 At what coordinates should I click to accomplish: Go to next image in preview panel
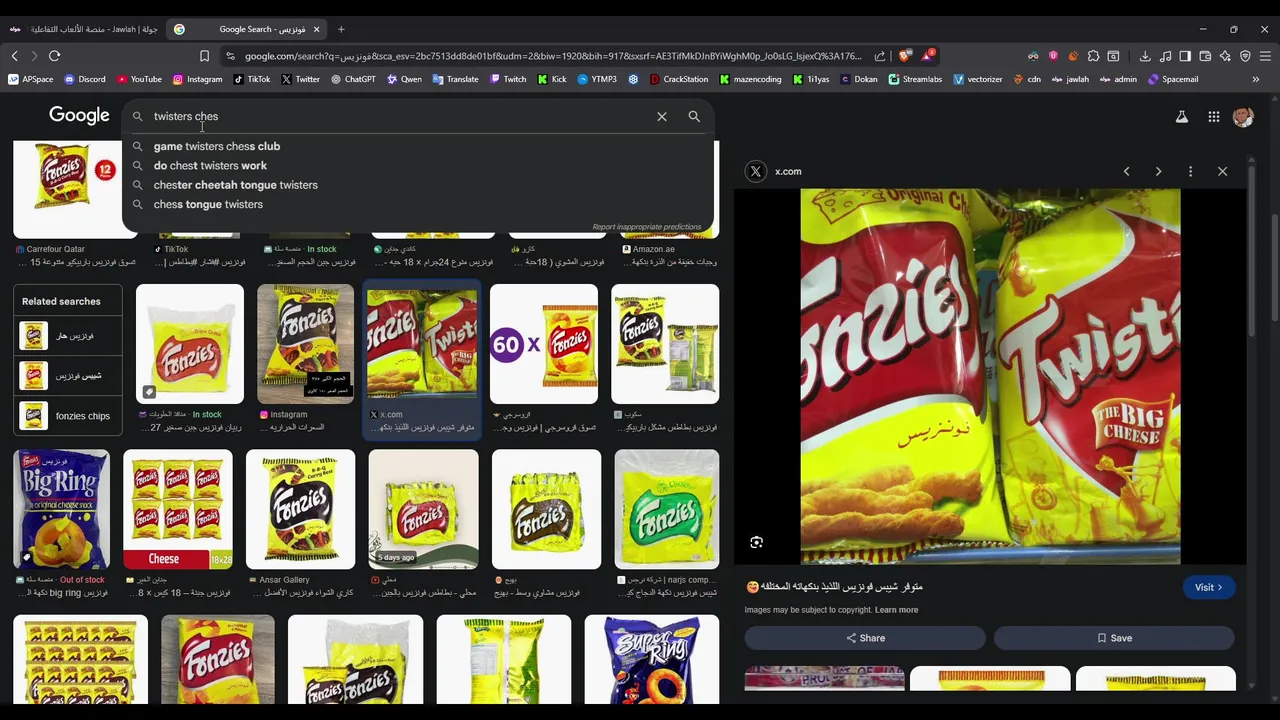click(x=1158, y=172)
